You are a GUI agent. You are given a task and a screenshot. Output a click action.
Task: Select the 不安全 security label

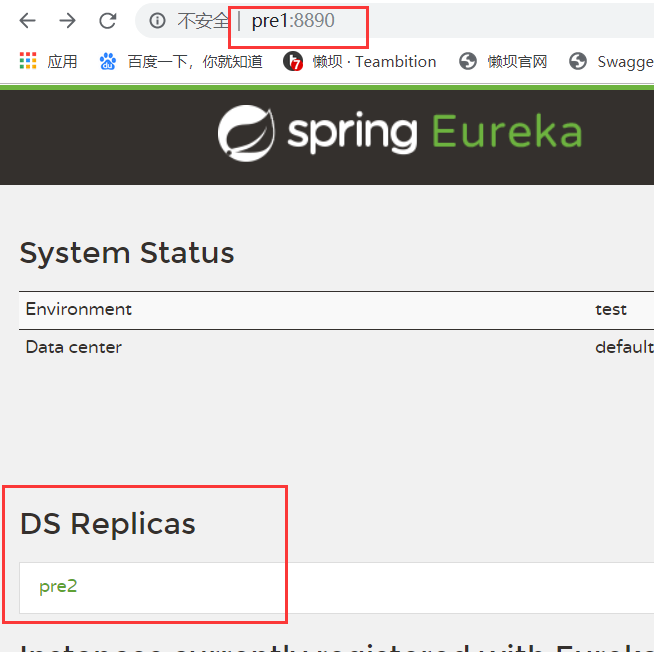(x=203, y=20)
